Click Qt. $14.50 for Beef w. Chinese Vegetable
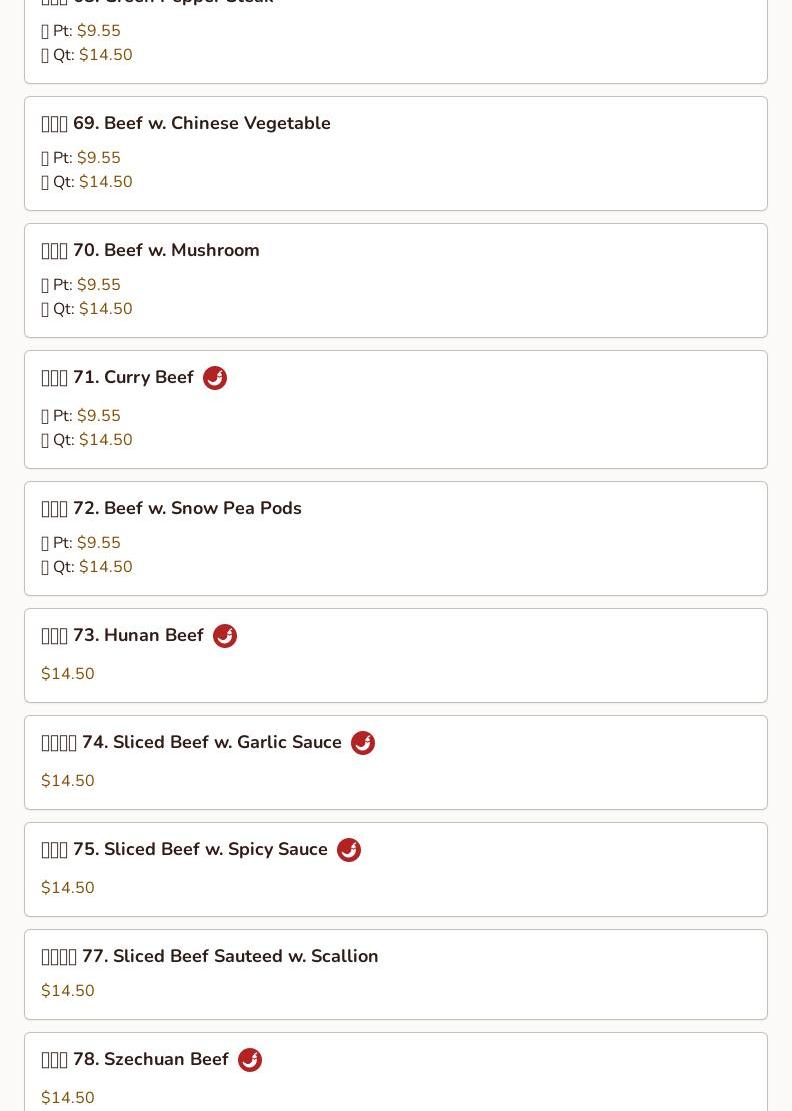The height and width of the screenshot is (1111, 792). (105, 182)
